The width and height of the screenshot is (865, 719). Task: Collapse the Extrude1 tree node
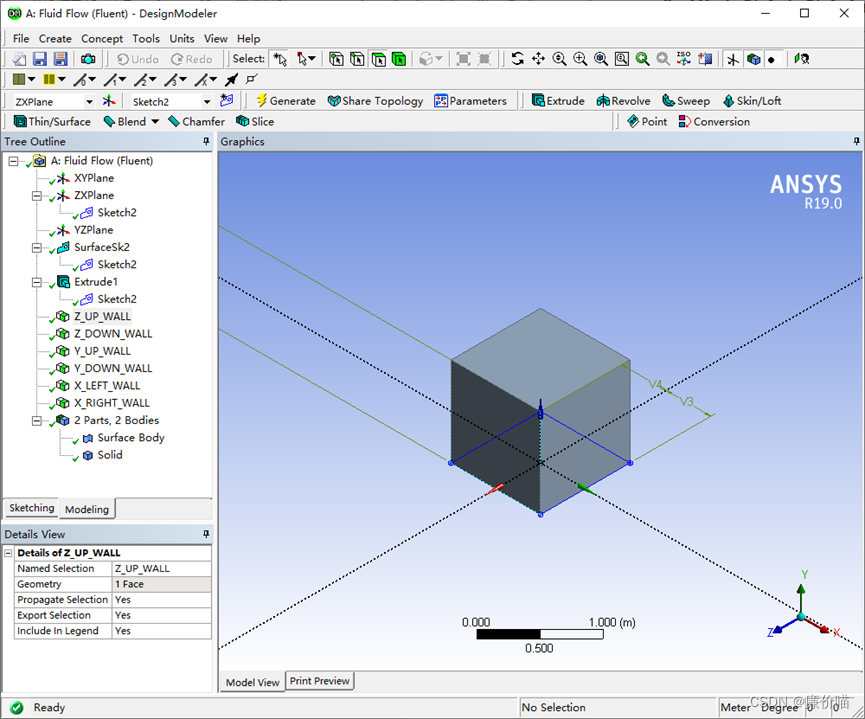tap(36, 283)
